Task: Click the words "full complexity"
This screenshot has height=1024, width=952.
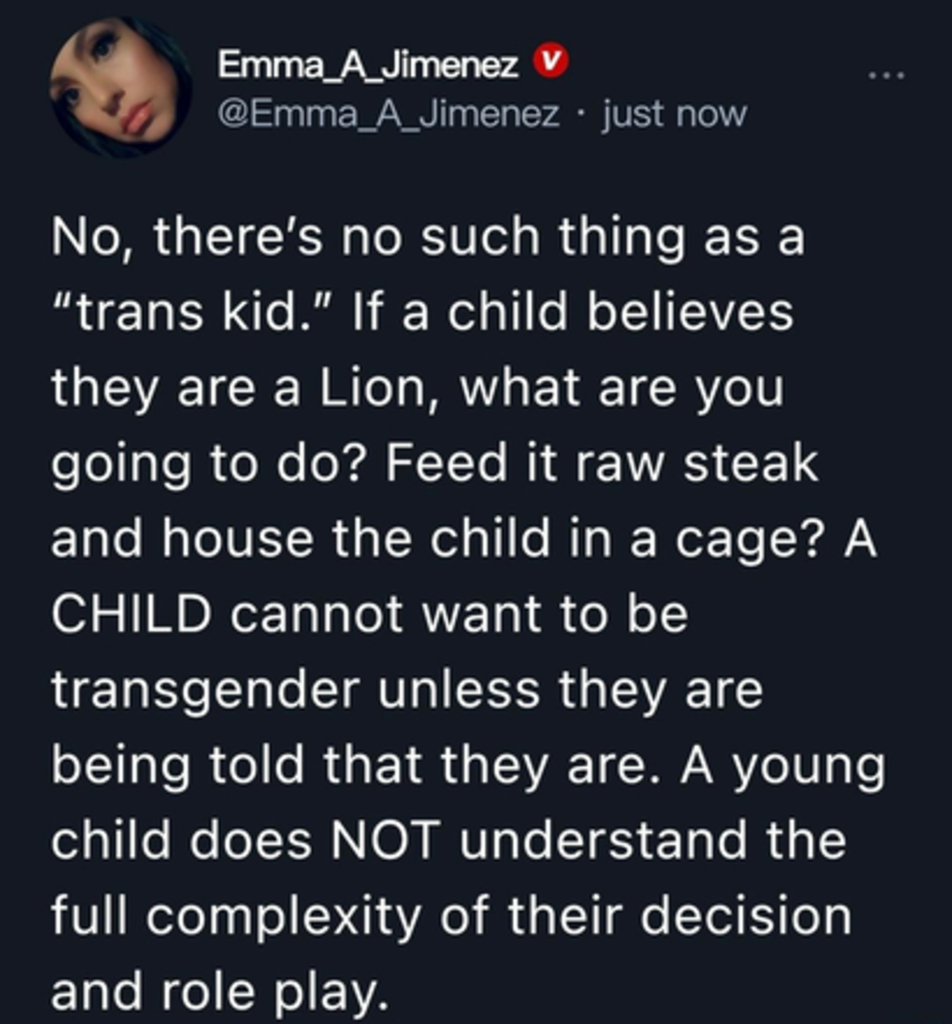Action: point(236,915)
